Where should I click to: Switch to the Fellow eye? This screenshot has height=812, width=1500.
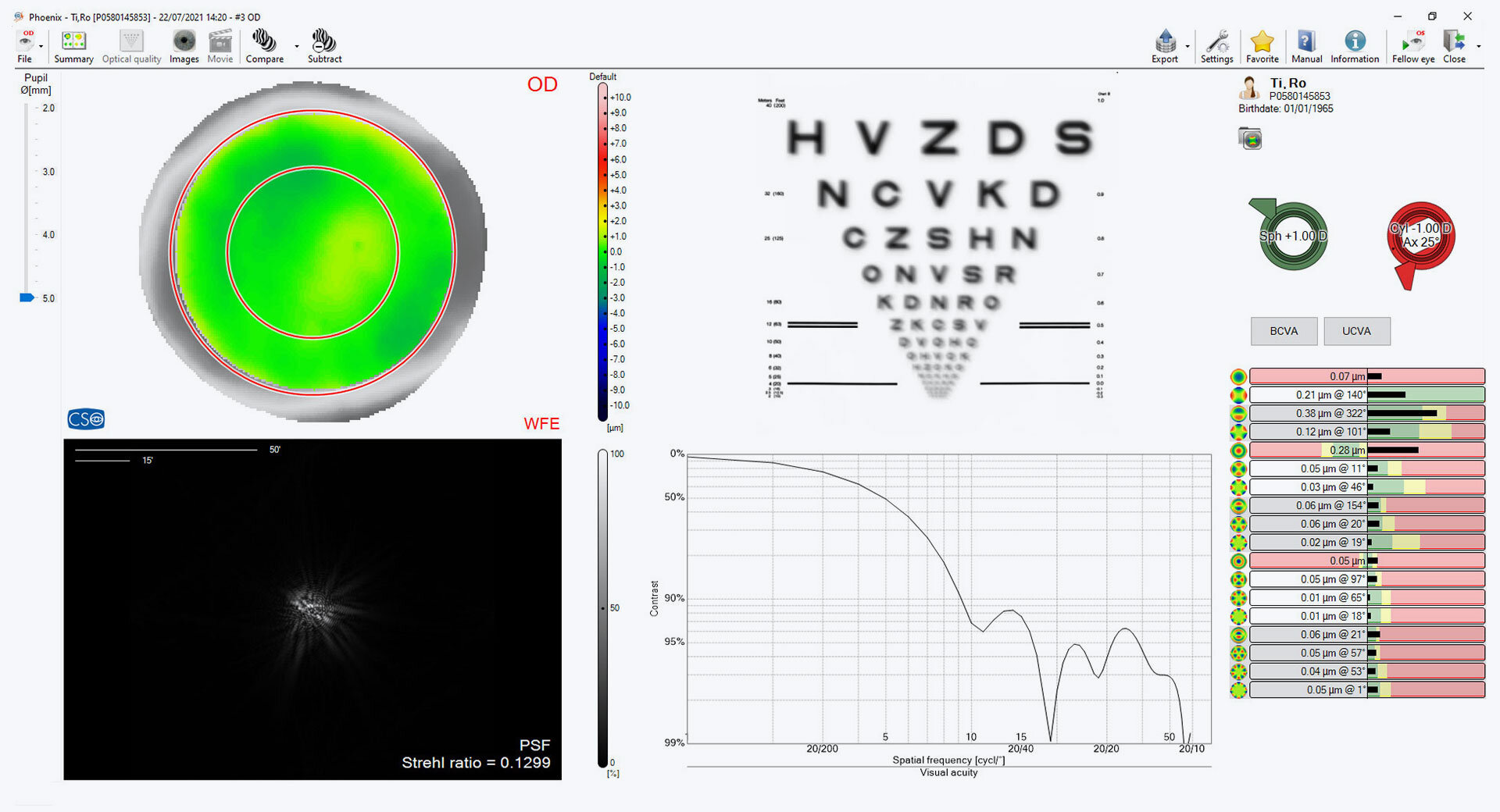click(x=1412, y=46)
